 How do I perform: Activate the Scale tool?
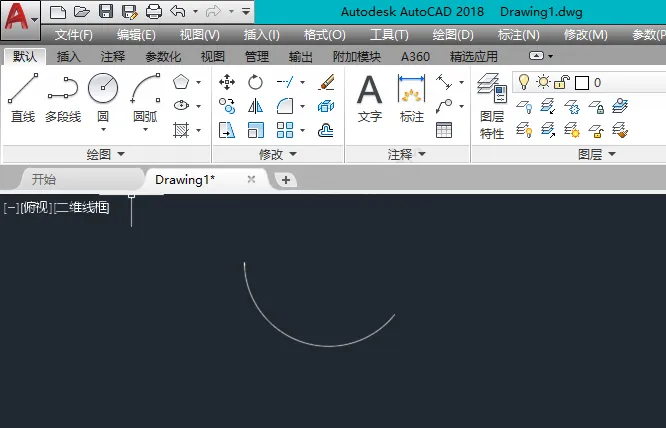click(x=255, y=130)
